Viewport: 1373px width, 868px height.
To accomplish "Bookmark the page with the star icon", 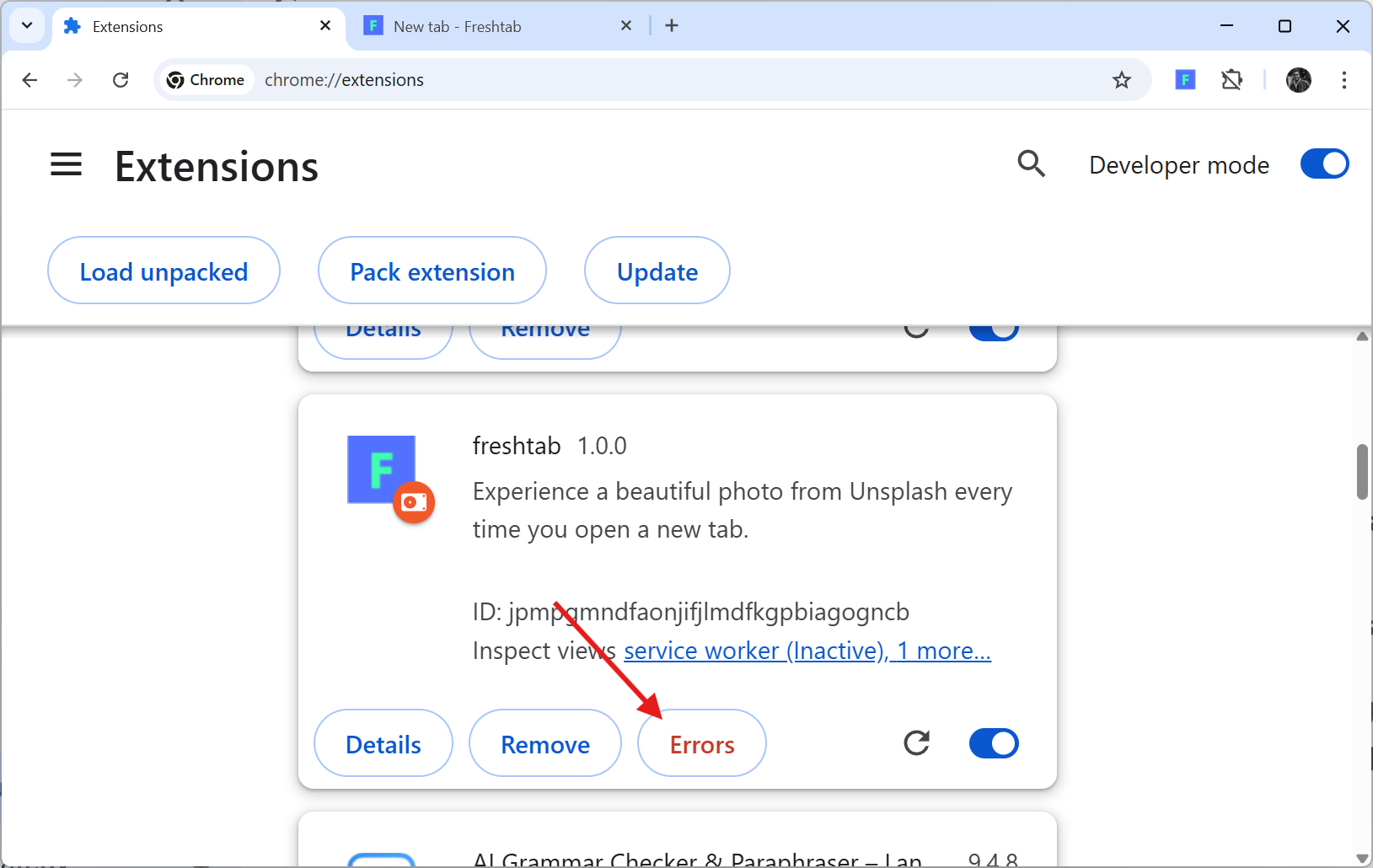I will click(1122, 79).
